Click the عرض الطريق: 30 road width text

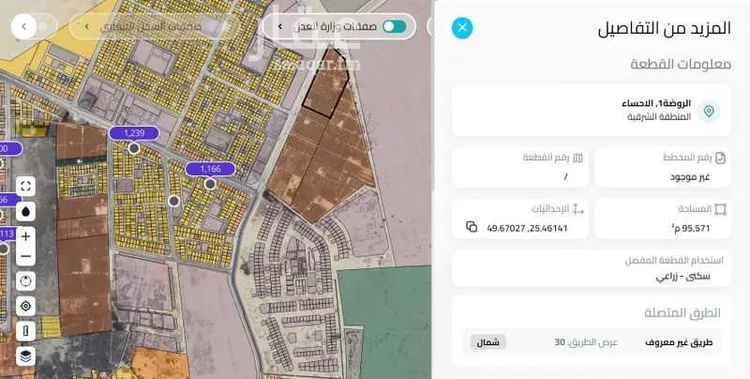586,343
